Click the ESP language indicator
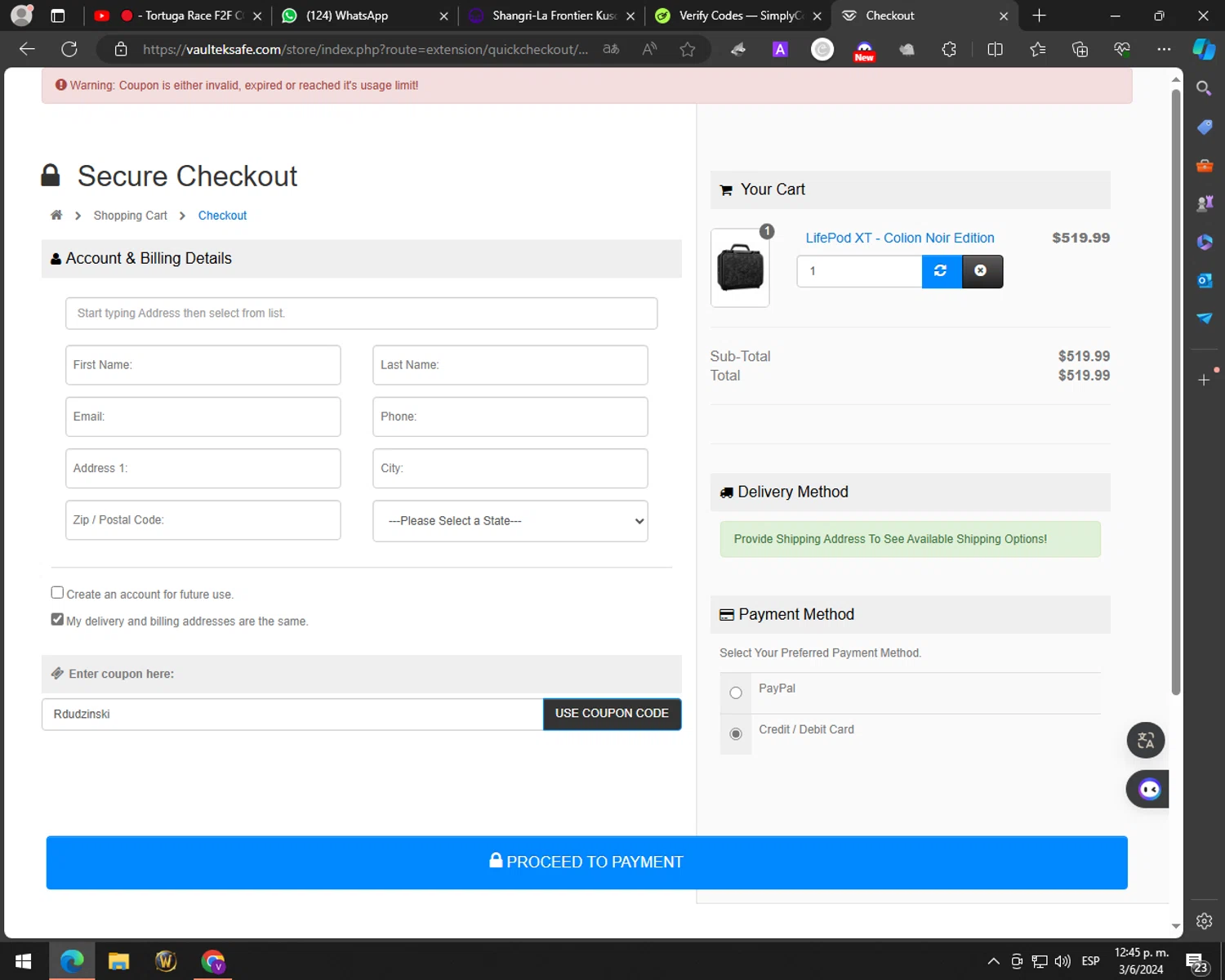Image resolution: width=1225 pixels, height=980 pixels. (x=1090, y=961)
